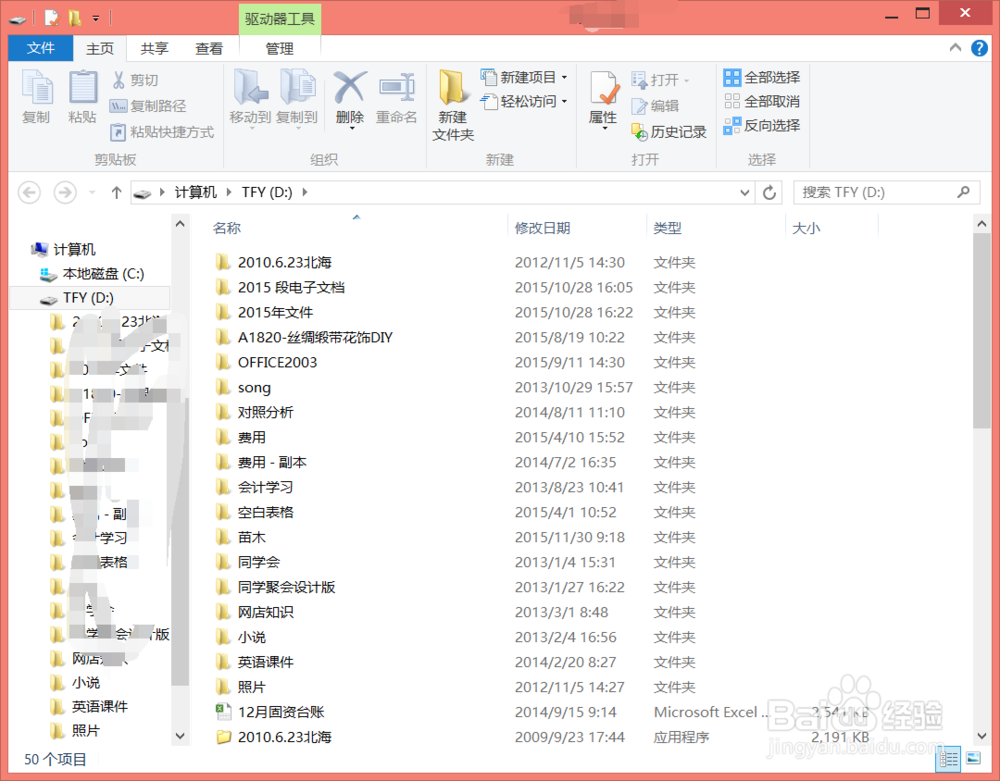Click 全部选择 to select all items
Image resolution: width=1000 pixels, height=781 pixels.
click(762, 76)
